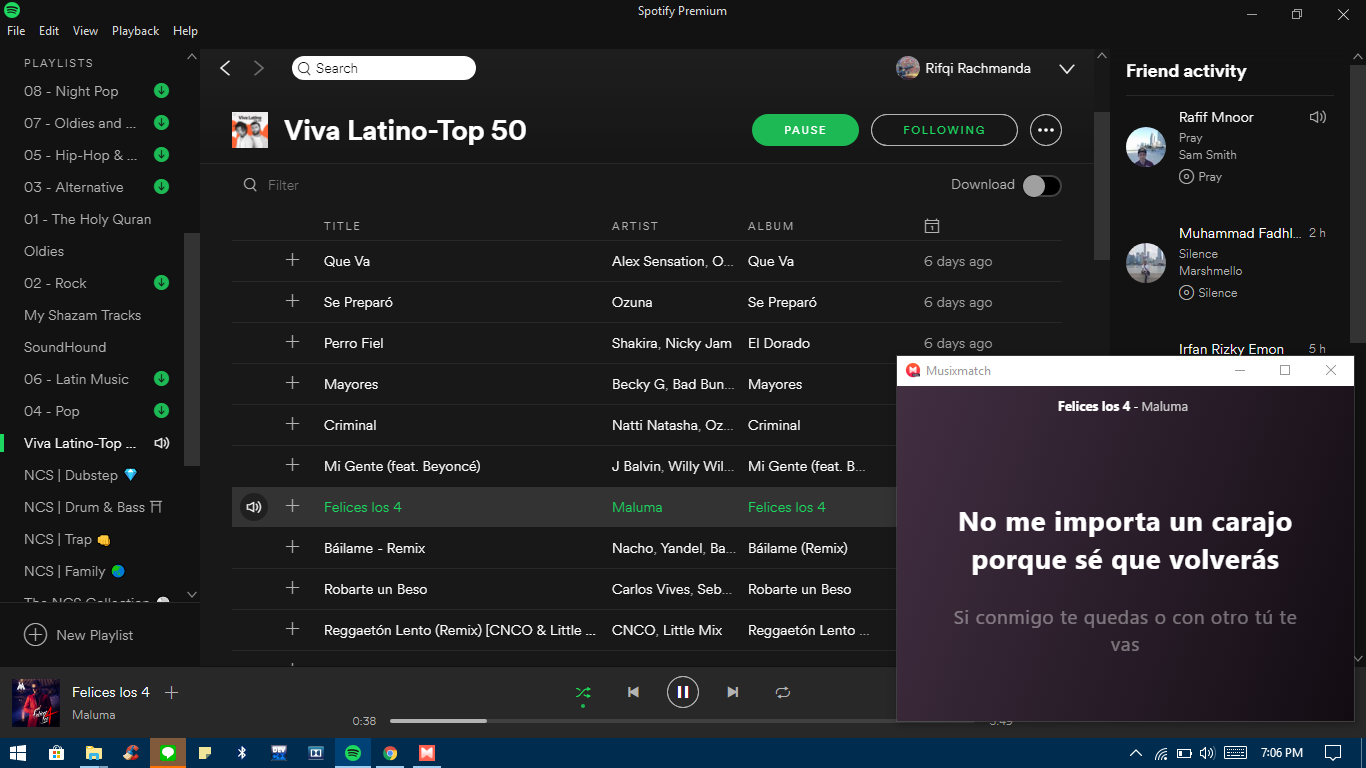Screen dimensions: 1366x768
Task: Open the Help menu
Action: [185, 31]
